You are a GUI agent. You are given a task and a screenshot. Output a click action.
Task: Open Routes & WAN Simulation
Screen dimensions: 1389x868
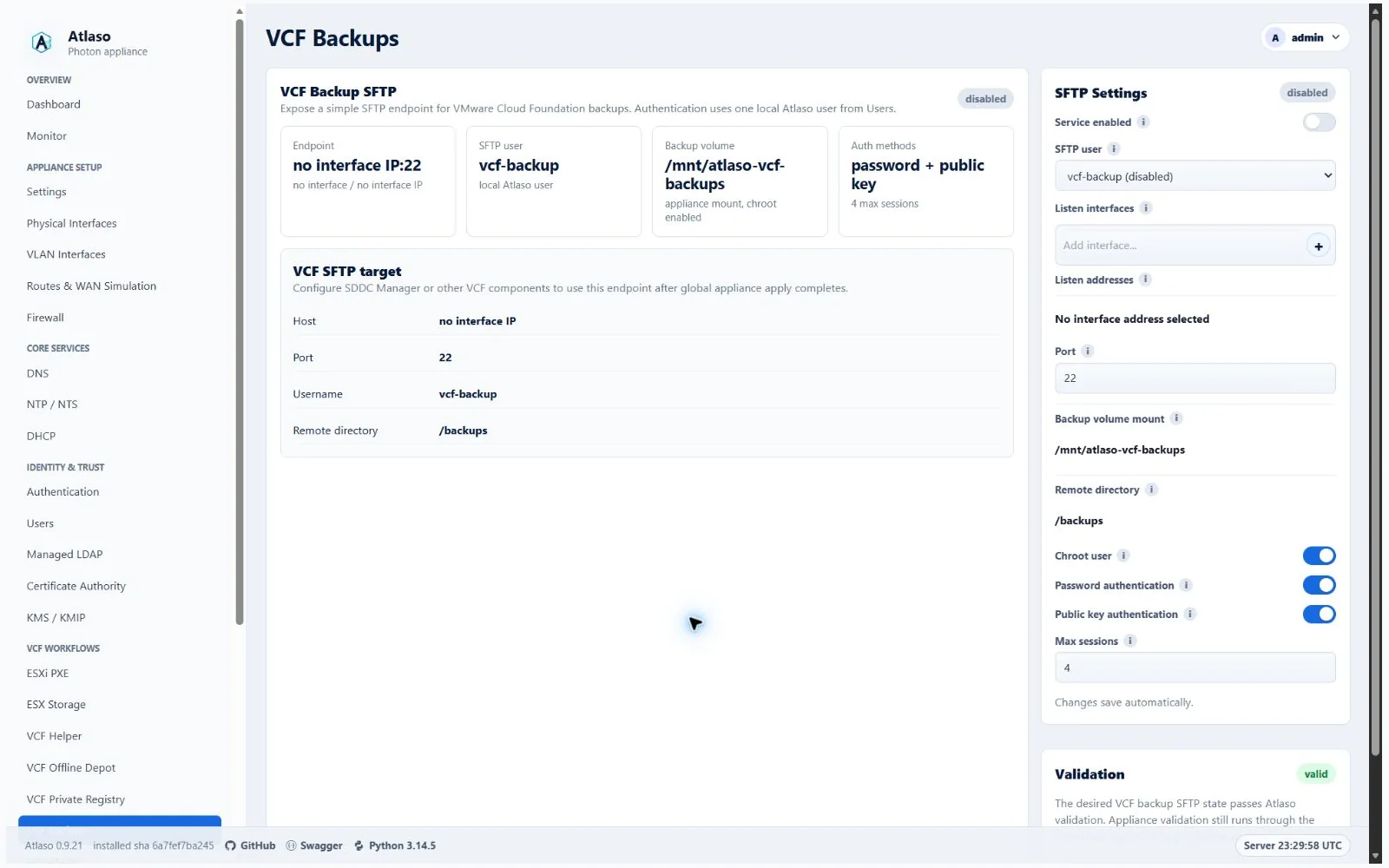(x=91, y=286)
